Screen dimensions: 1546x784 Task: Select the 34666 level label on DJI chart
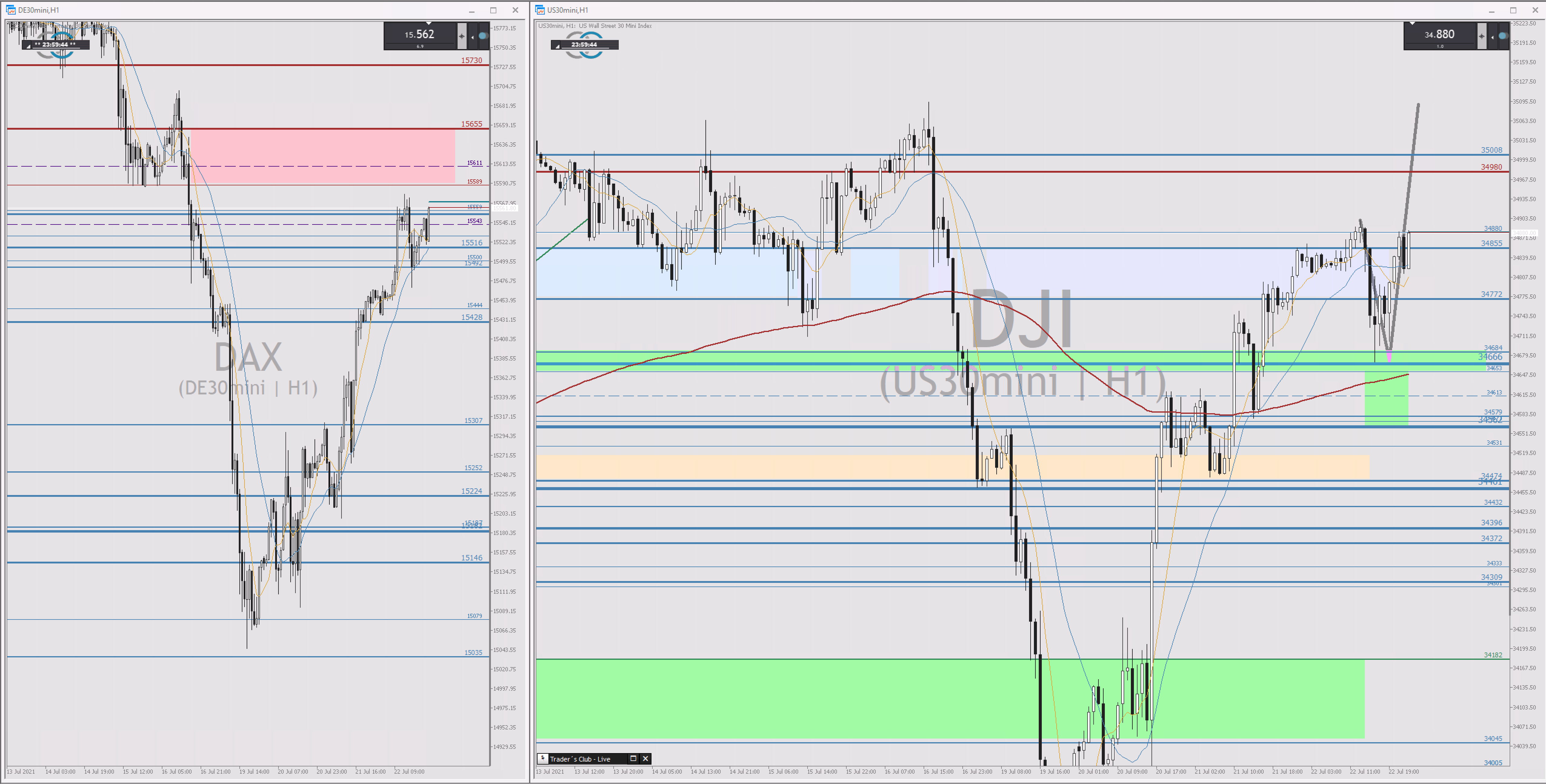1490,357
